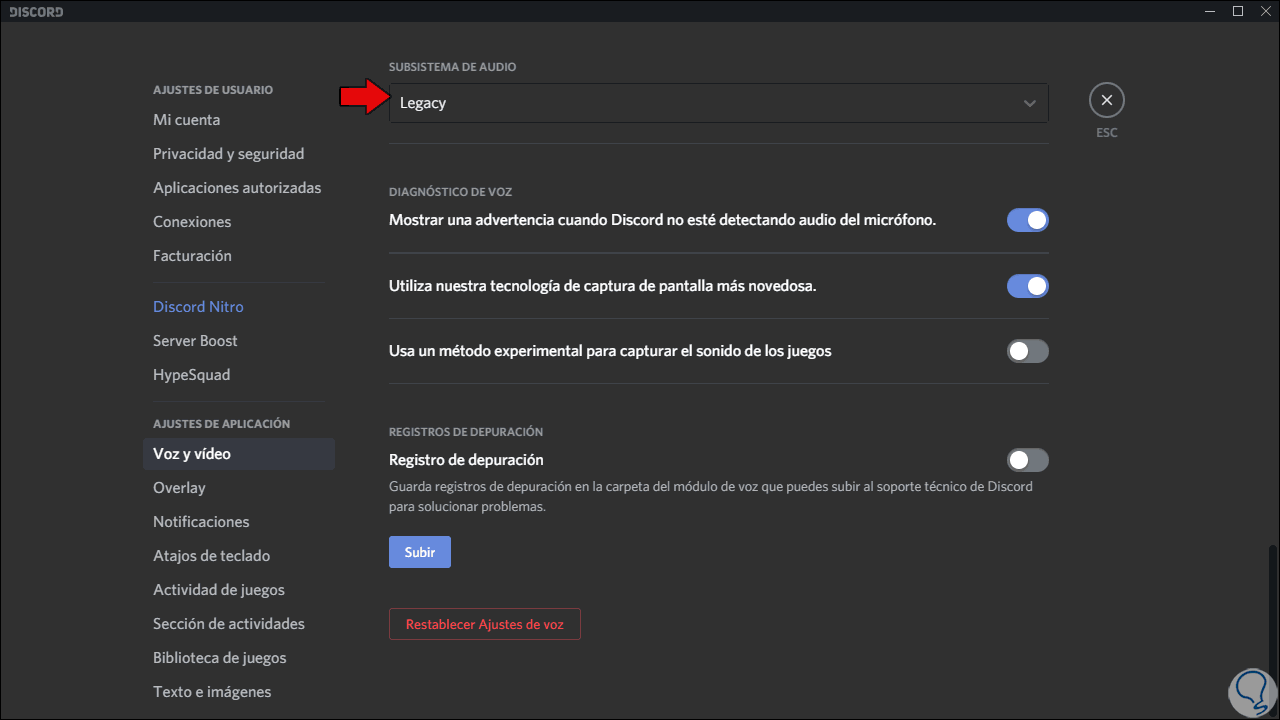Click the AJUSTES DE USUARIO heading
Screen dimensions: 1280x720
pyautogui.click(x=213, y=90)
